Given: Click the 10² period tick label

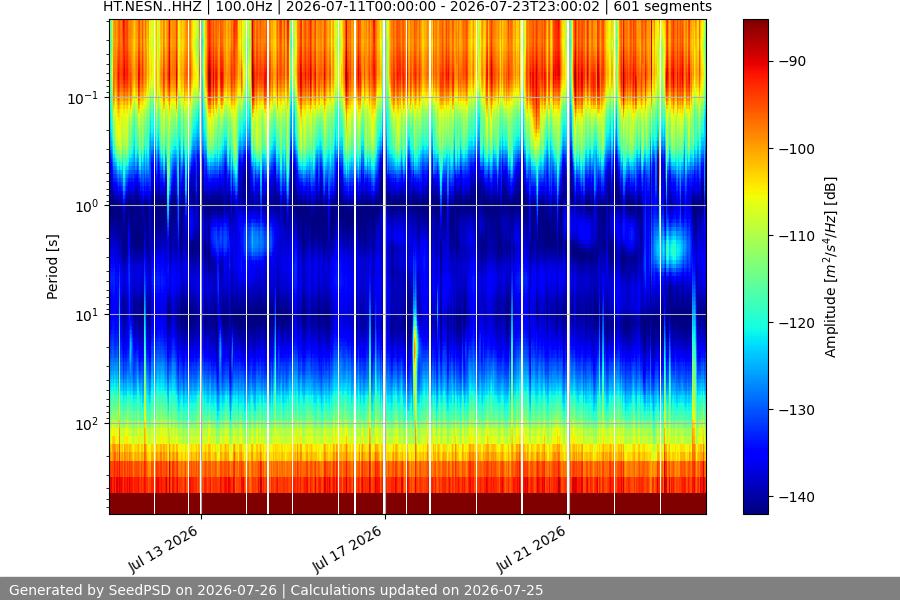Looking at the screenshot, I should pyautogui.click(x=86, y=424).
